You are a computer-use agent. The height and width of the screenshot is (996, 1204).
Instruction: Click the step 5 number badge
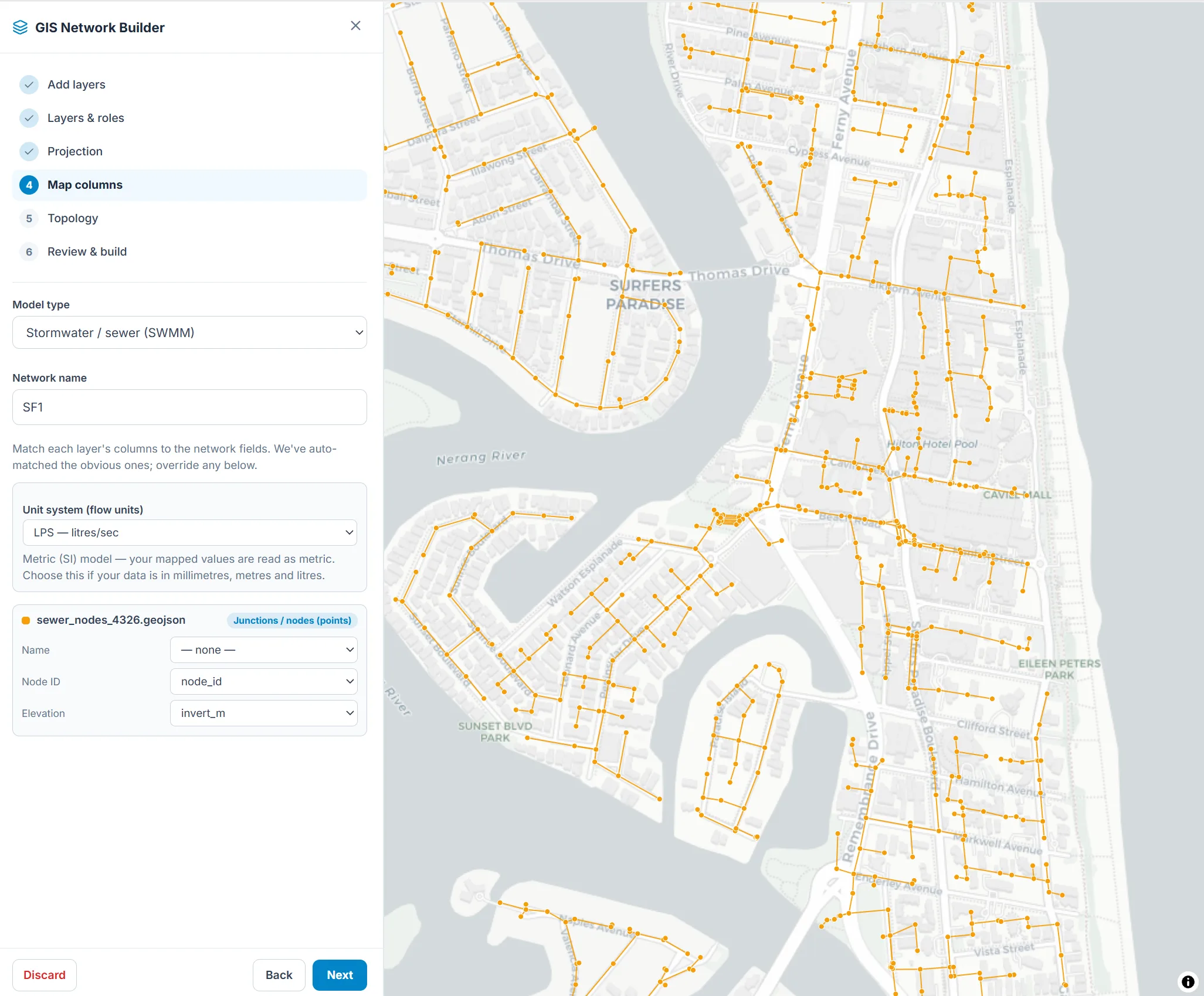tap(29, 218)
